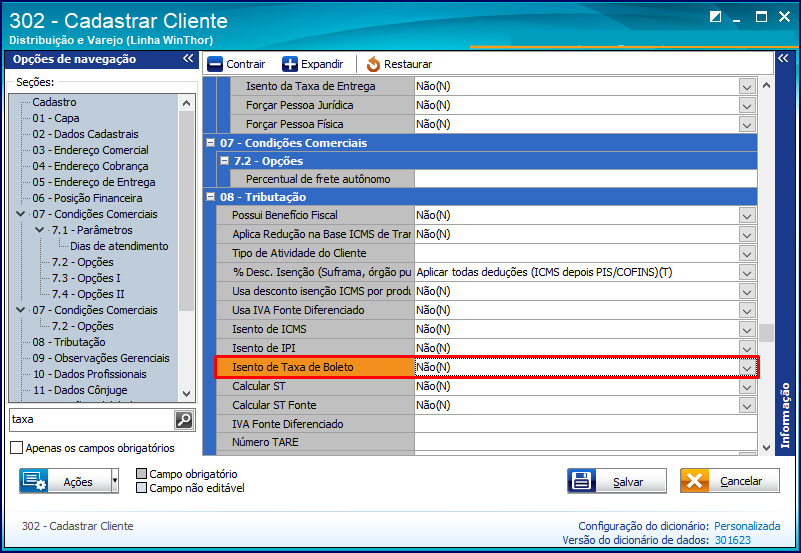Select 10 - Dados Profissionais section
The height and width of the screenshot is (553, 801).
pyautogui.click(x=89, y=374)
